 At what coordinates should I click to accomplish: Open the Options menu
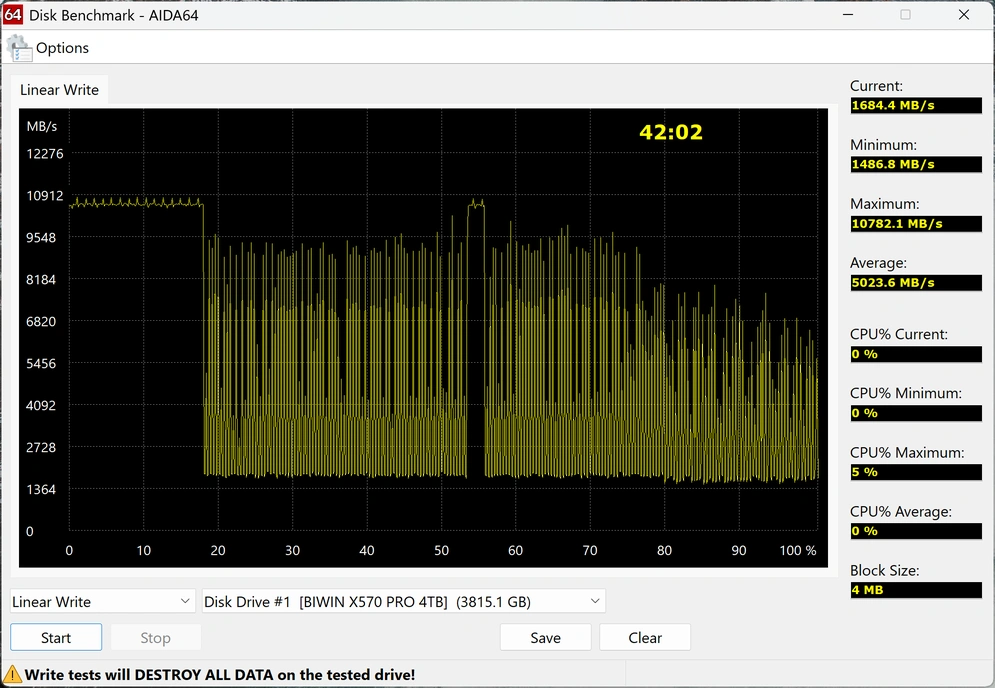(62, 48)
